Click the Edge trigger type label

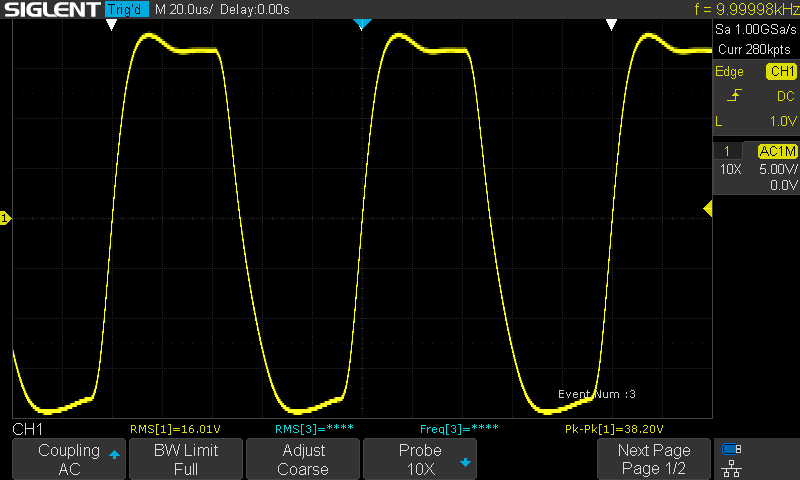pyautogui.click(x=729, y=72)
